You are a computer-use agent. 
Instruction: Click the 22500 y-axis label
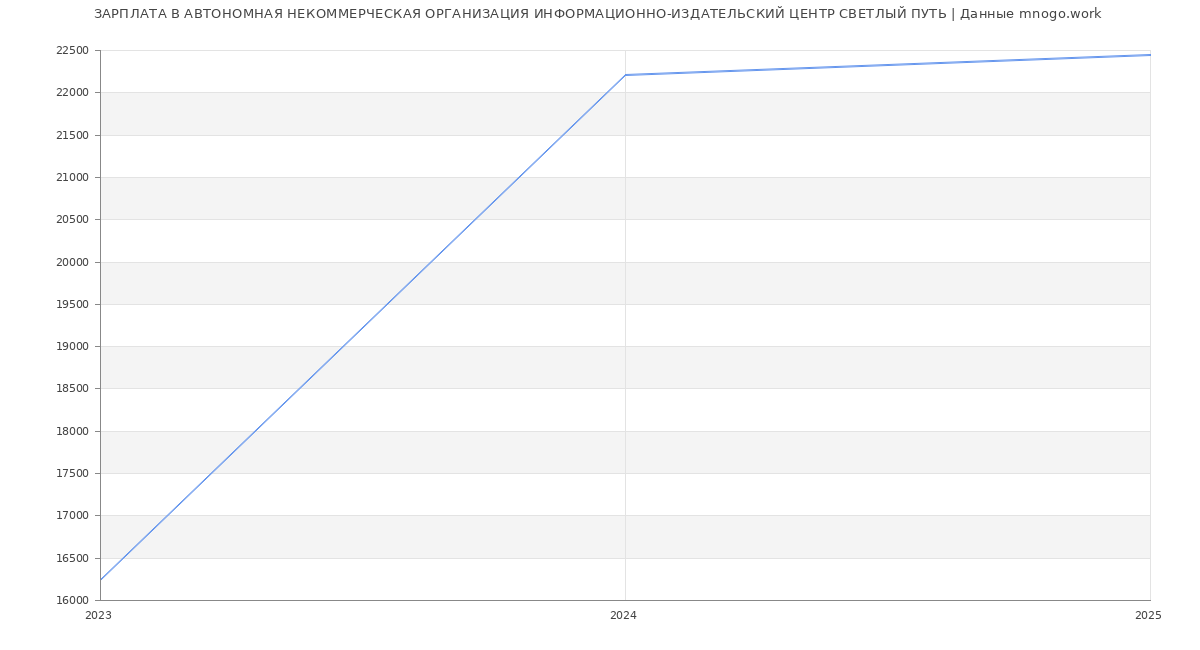click(72, 51)
